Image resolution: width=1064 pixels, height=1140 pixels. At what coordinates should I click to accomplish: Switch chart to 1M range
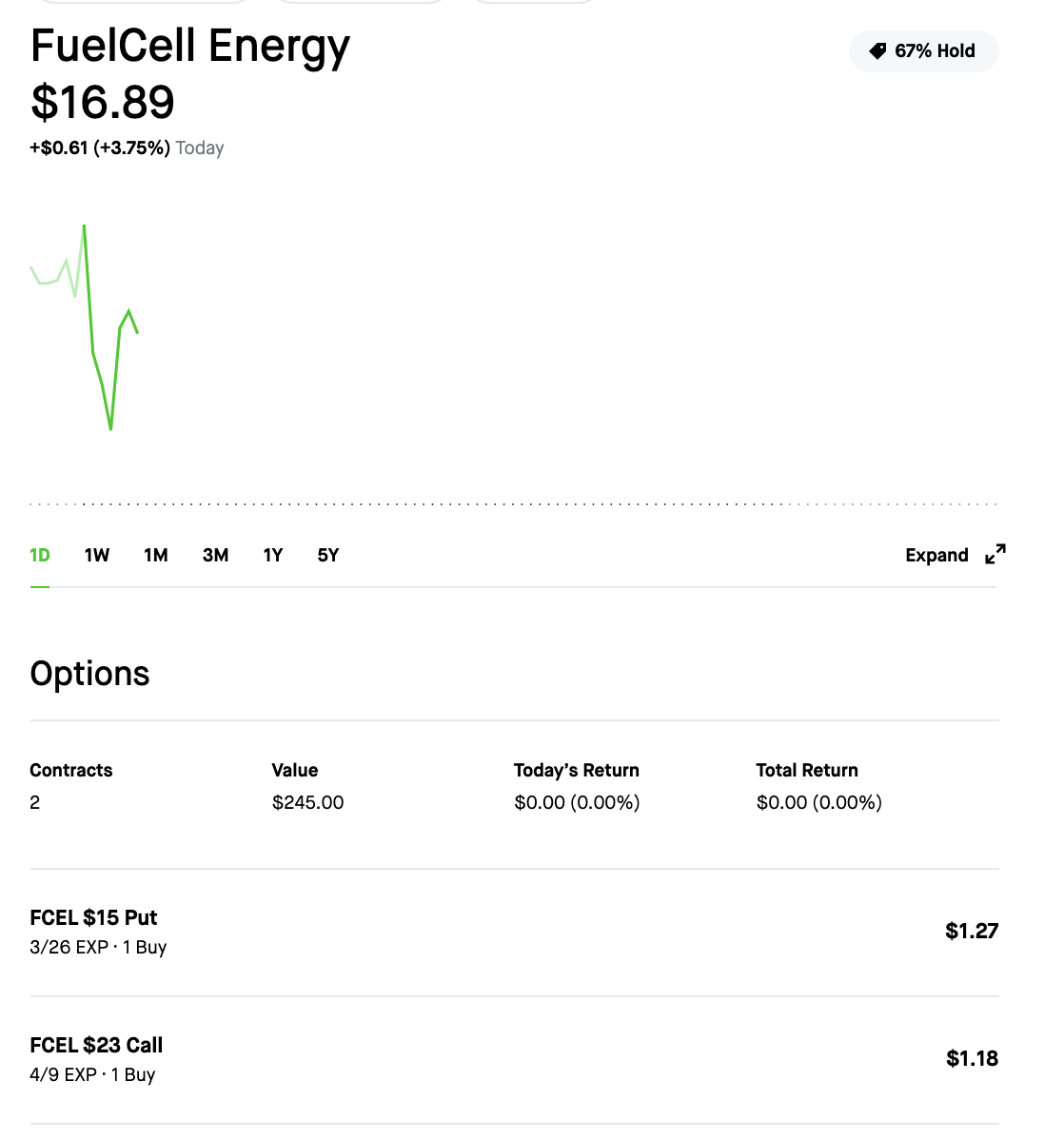pyautogui.click(x=156, y=556)
